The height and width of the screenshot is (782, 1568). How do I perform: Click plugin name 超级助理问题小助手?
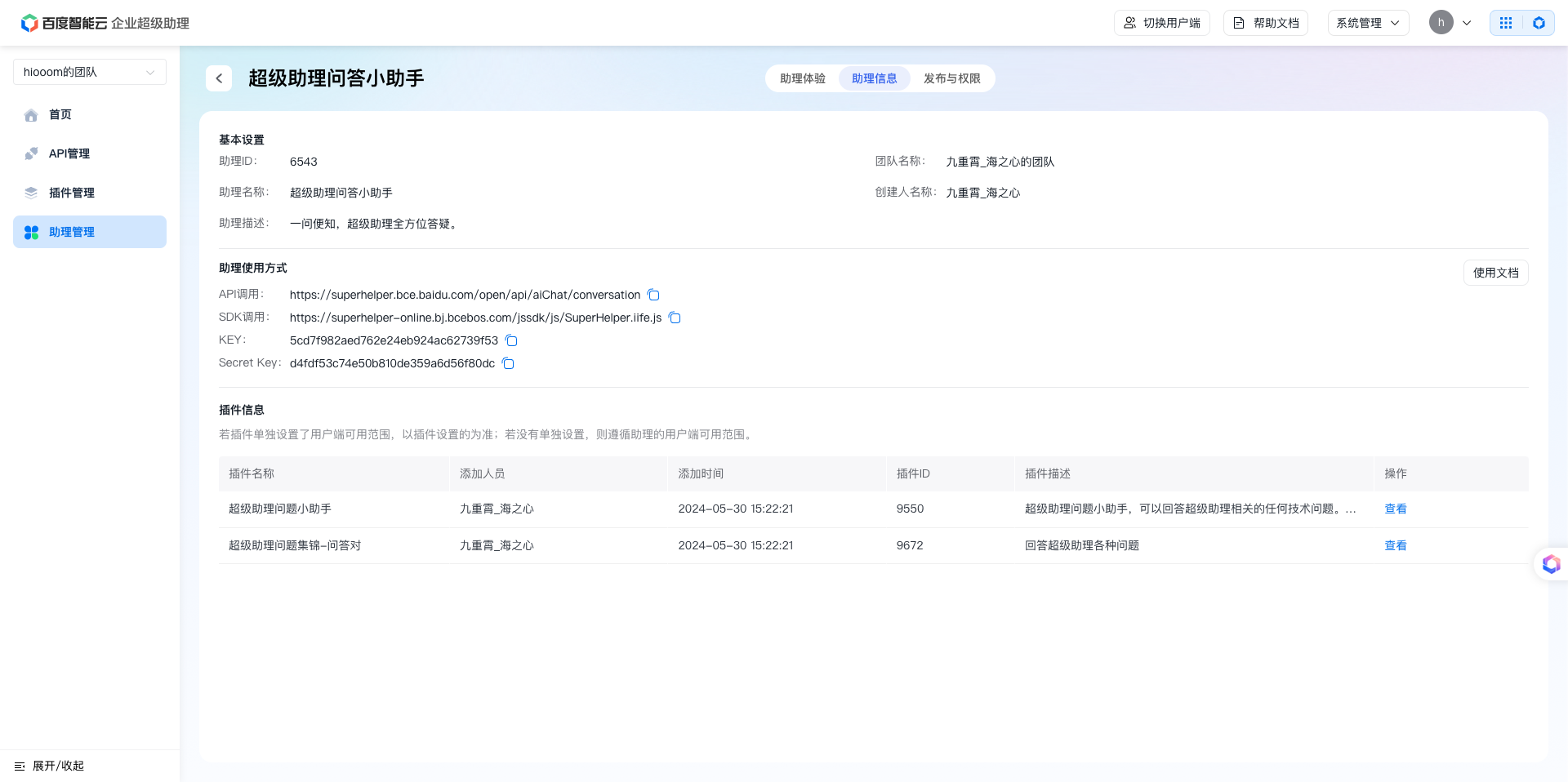pos(280,509)
